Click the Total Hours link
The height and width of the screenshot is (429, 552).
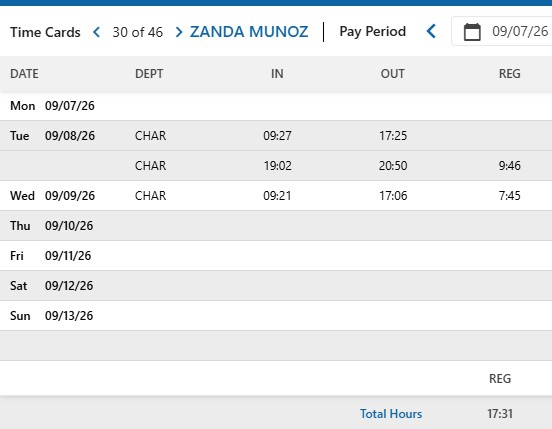pos(391,414)
